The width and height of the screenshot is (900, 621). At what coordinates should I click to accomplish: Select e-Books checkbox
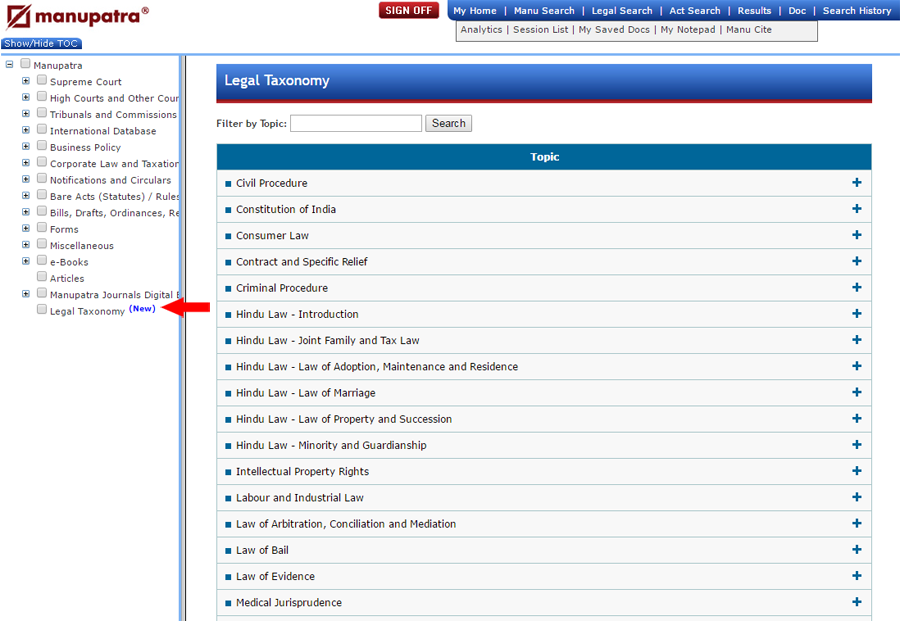click(42, 260)
